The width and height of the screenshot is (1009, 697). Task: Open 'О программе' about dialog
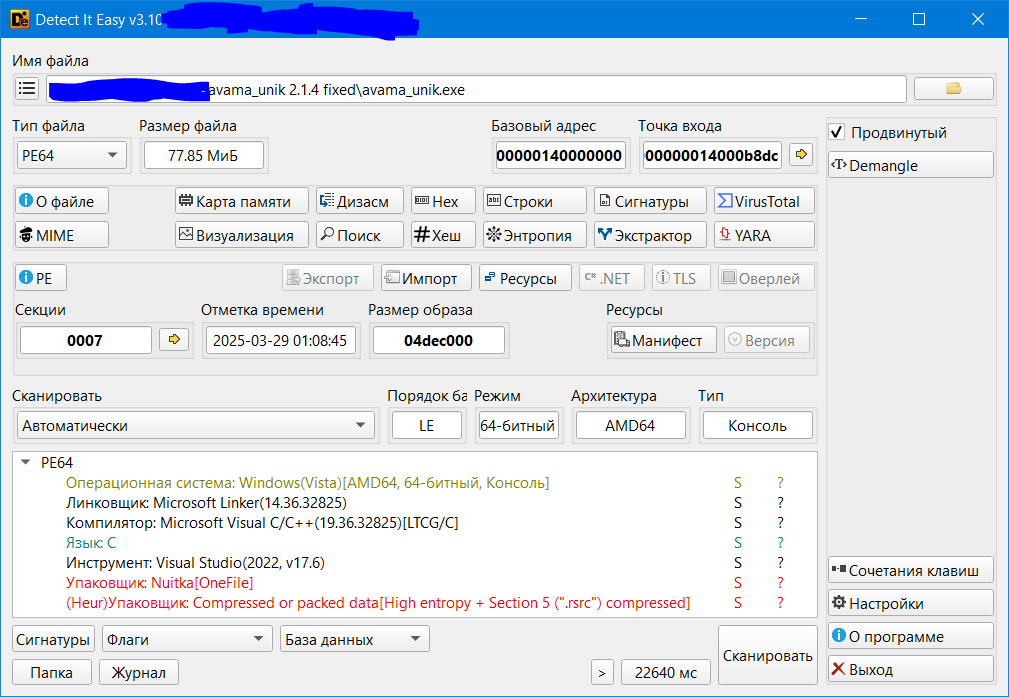tap(911, 637)
